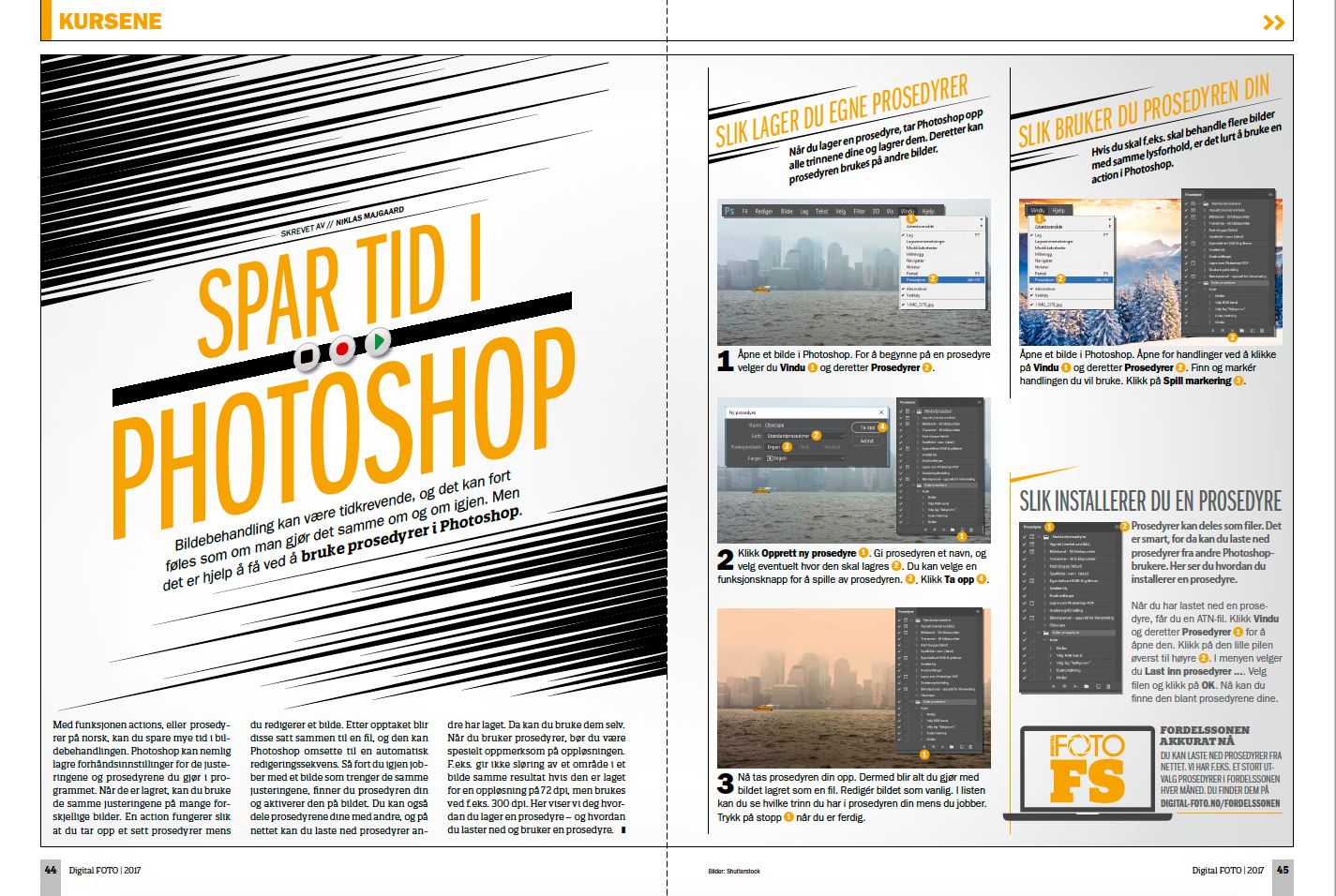Click the red record icon in the headline
This screenshot has height=896, width=1336.
342,349
